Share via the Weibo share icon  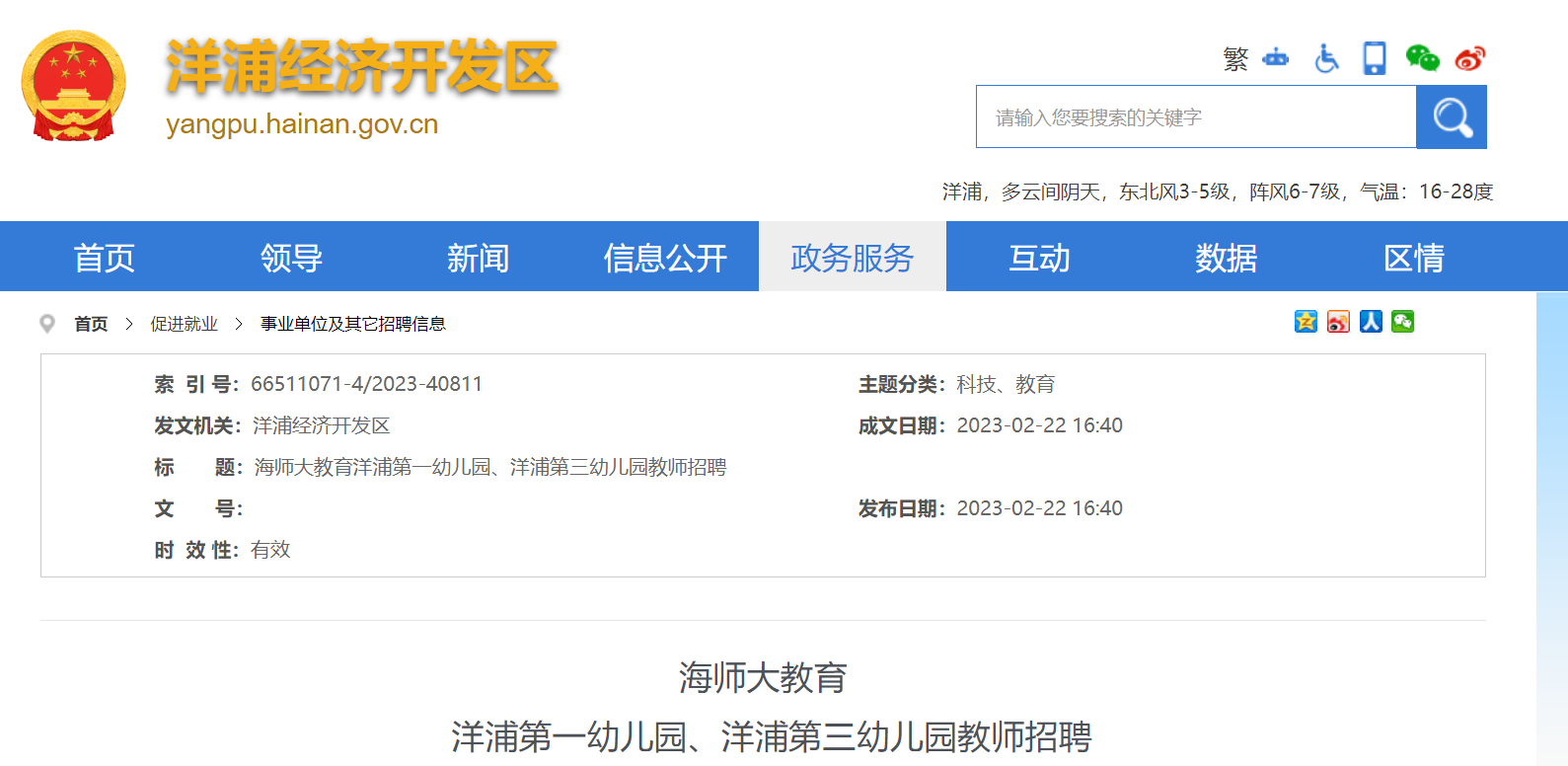click(1338, 322)
